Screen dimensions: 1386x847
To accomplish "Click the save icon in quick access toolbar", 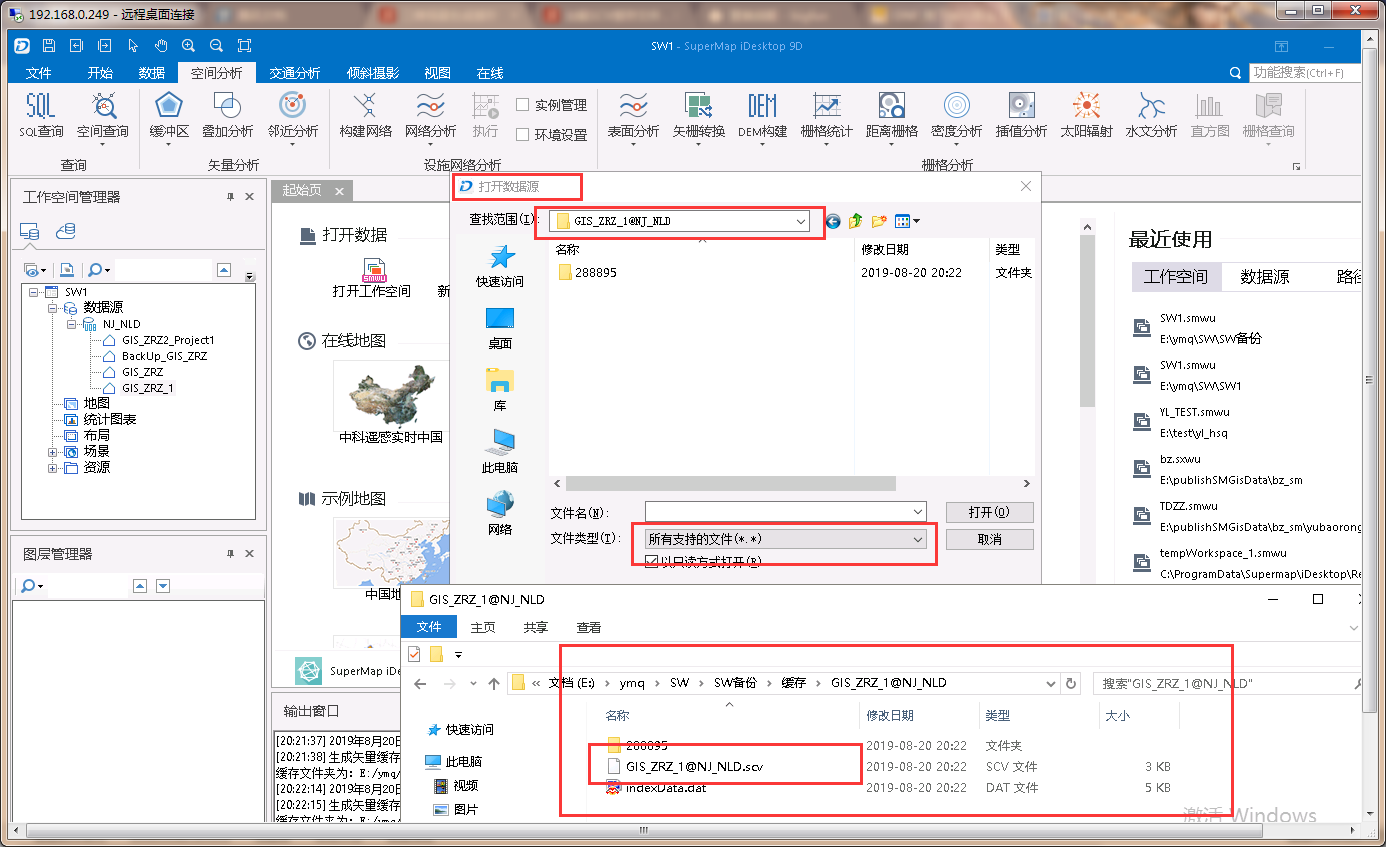I will pos(48,46).
